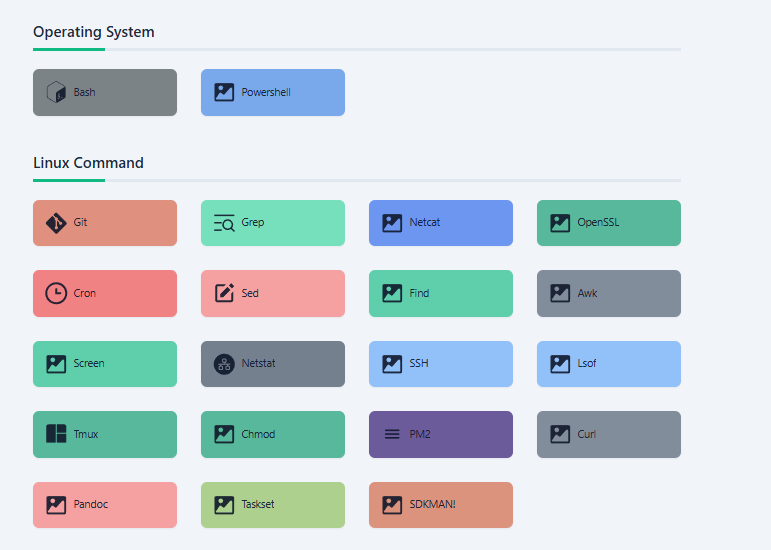Click the PM2 three-lines icon

coord(392,434)
